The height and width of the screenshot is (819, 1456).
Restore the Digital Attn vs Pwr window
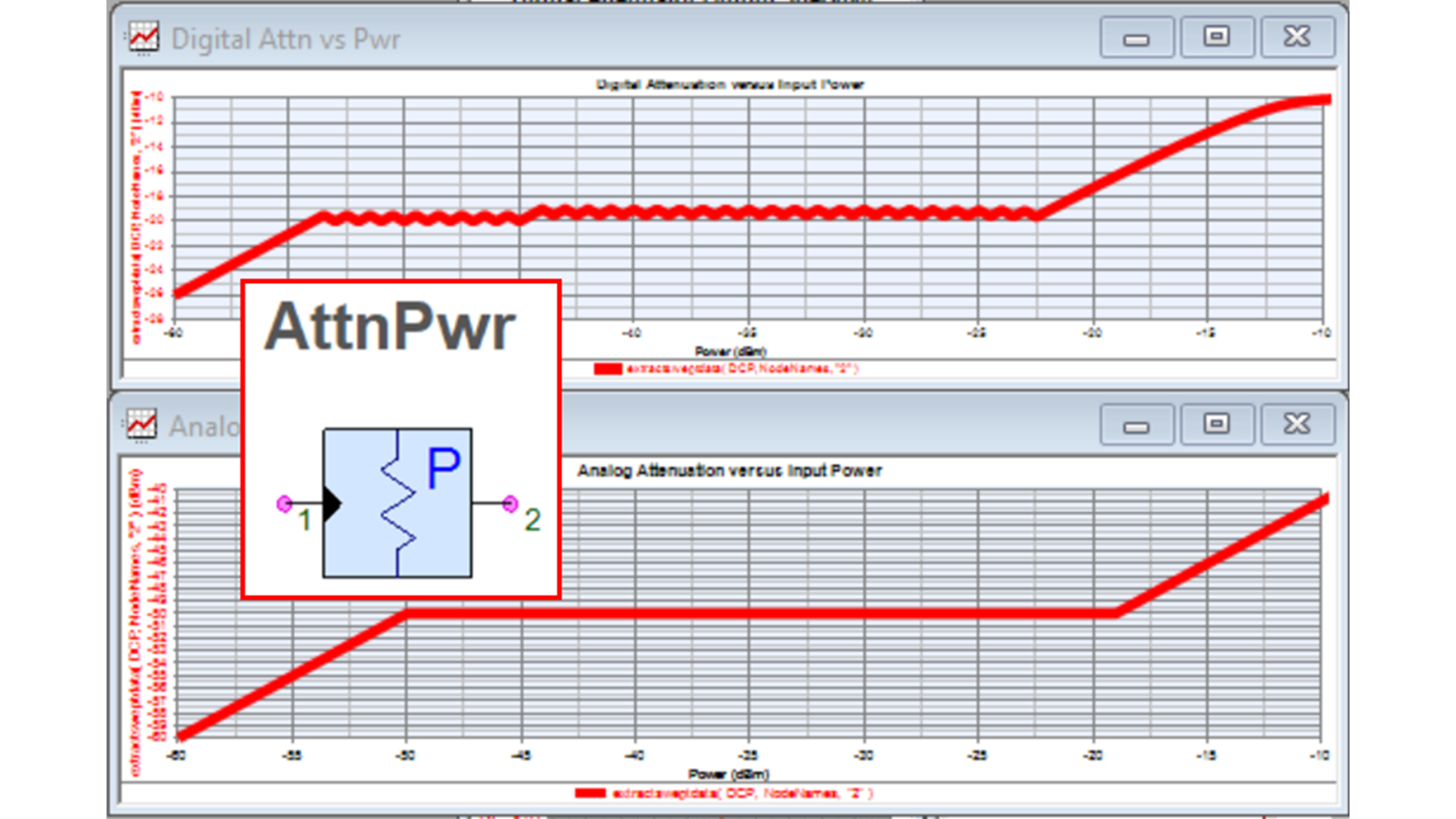(x=1217, y=37)
